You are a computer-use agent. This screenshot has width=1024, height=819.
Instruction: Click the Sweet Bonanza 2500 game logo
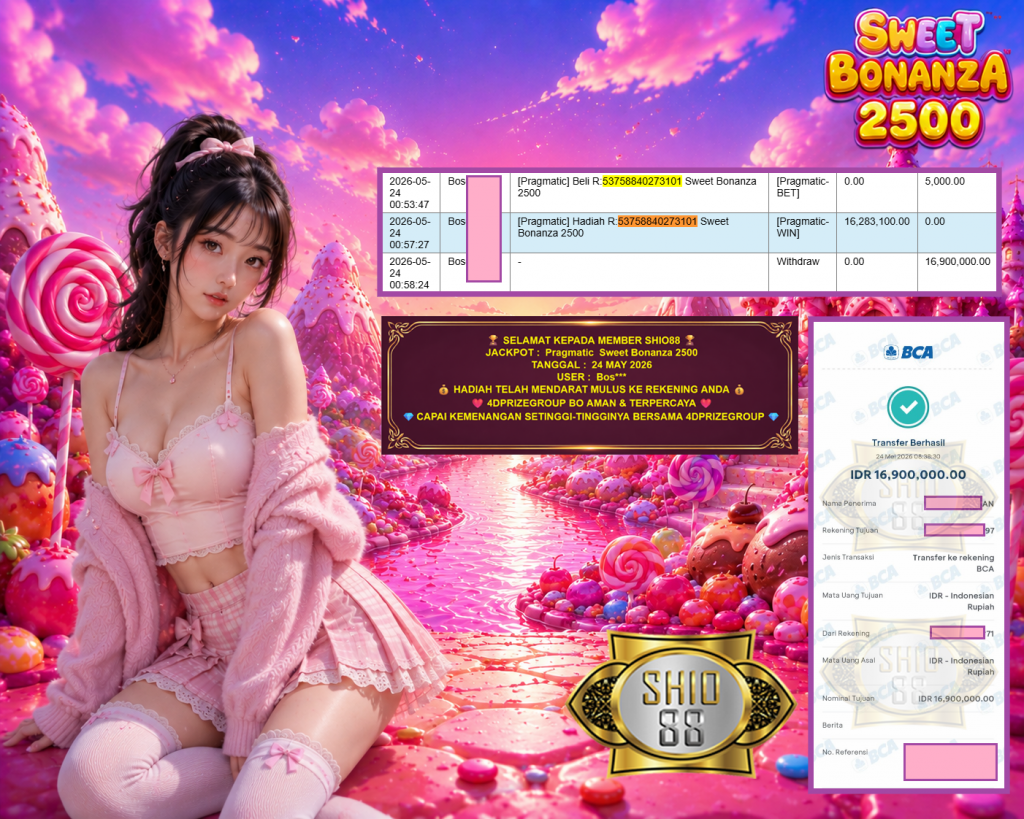click(918, 77)
